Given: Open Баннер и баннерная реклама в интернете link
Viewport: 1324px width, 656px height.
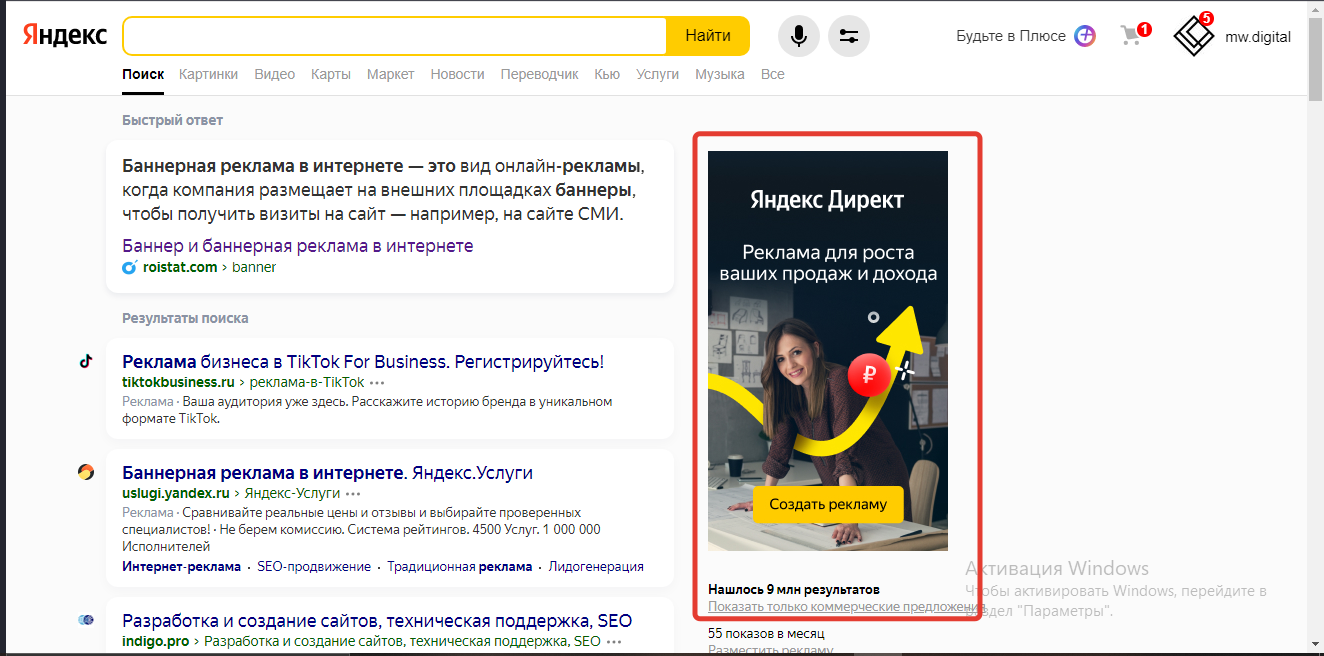Looking at the screenshot, I should [x=298, y=245].
